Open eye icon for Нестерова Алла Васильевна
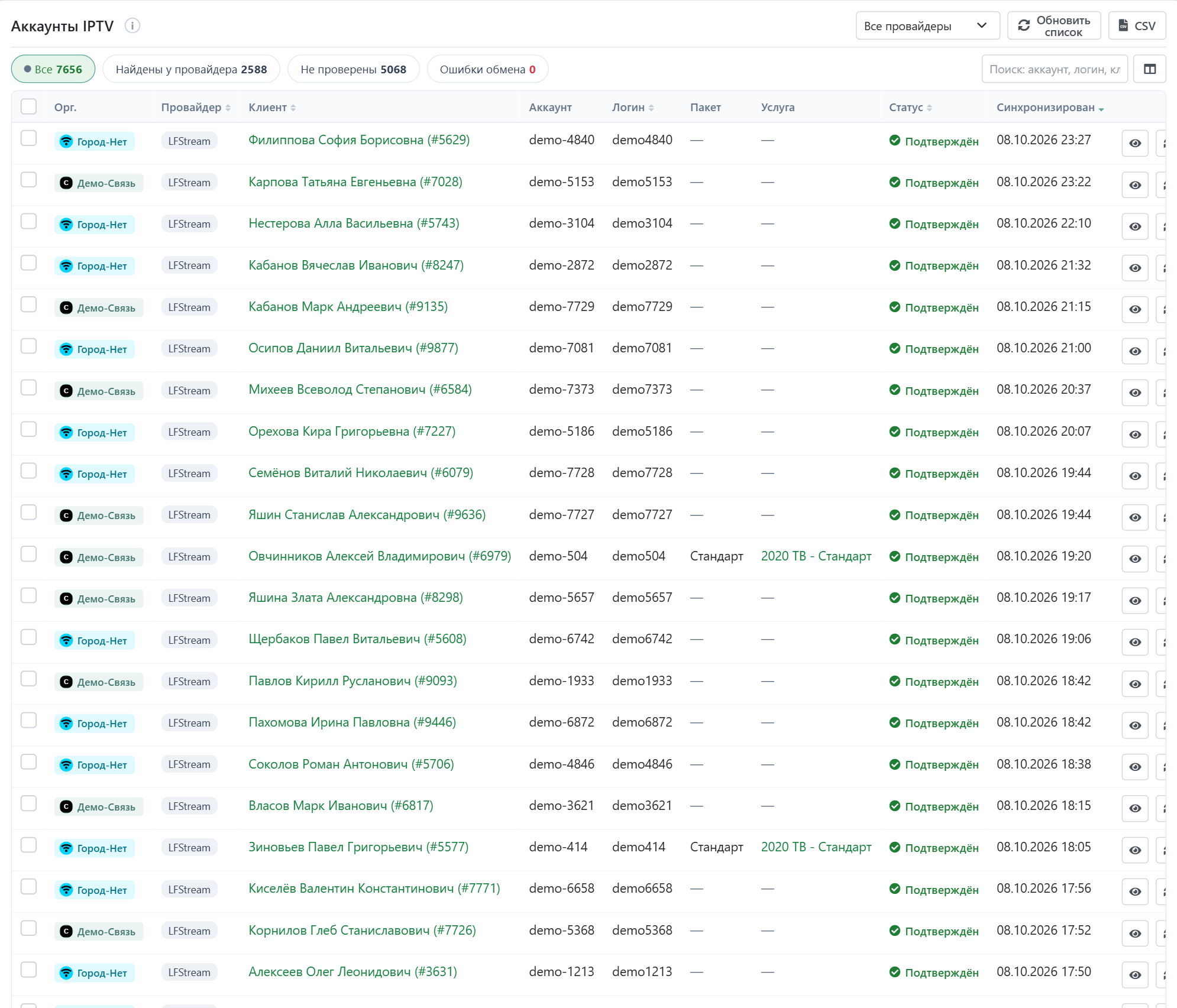The height and width of the screenshot is (1008, 1177). tap(1134, 226)
